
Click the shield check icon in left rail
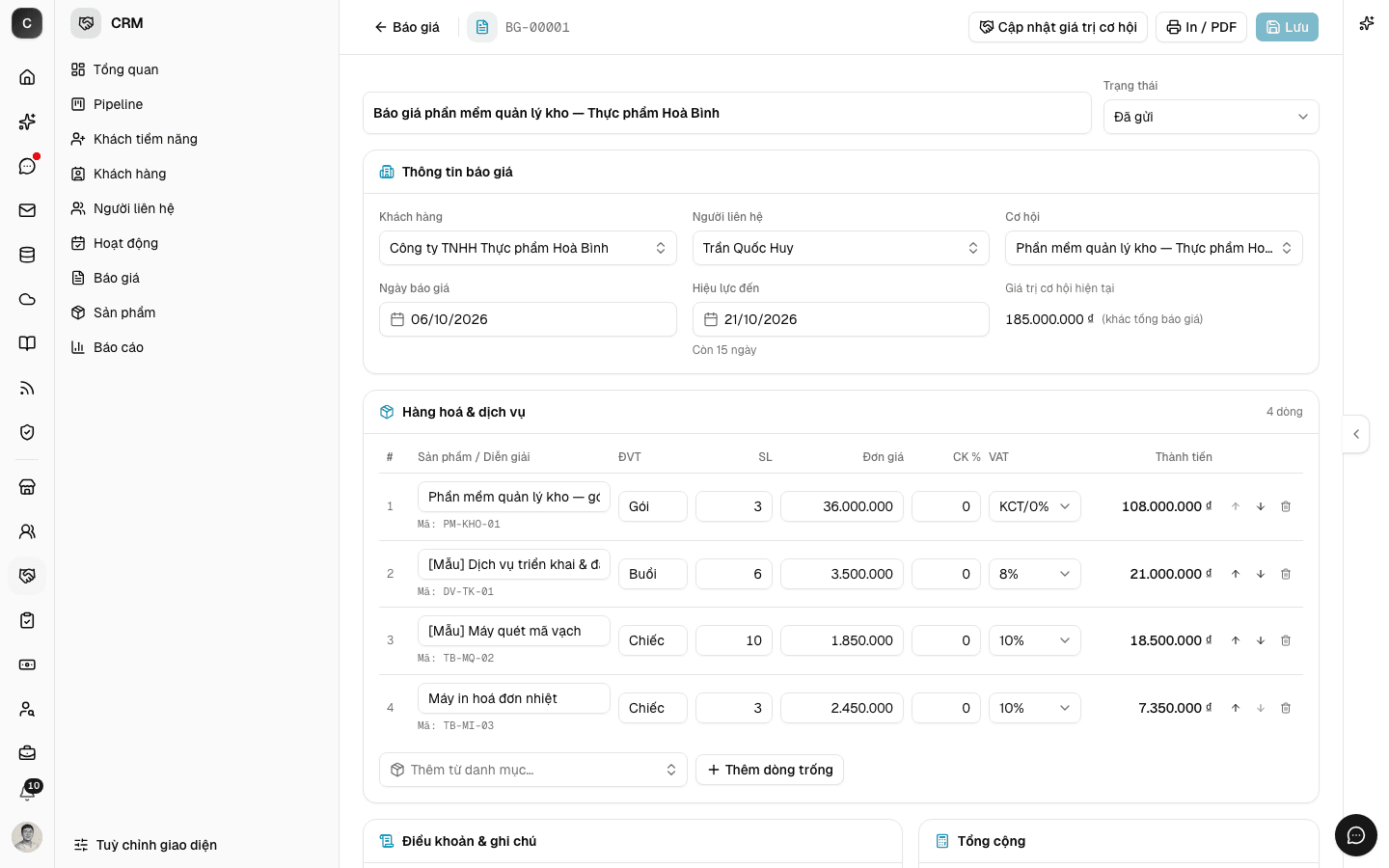pos(27,432)
